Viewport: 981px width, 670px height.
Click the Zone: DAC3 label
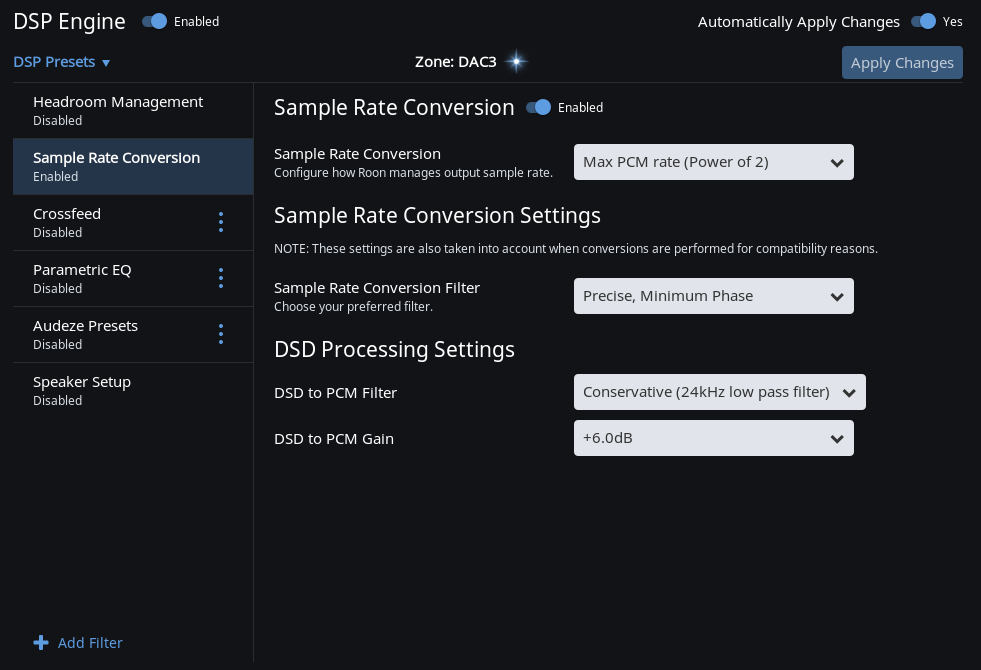(455, 62)
